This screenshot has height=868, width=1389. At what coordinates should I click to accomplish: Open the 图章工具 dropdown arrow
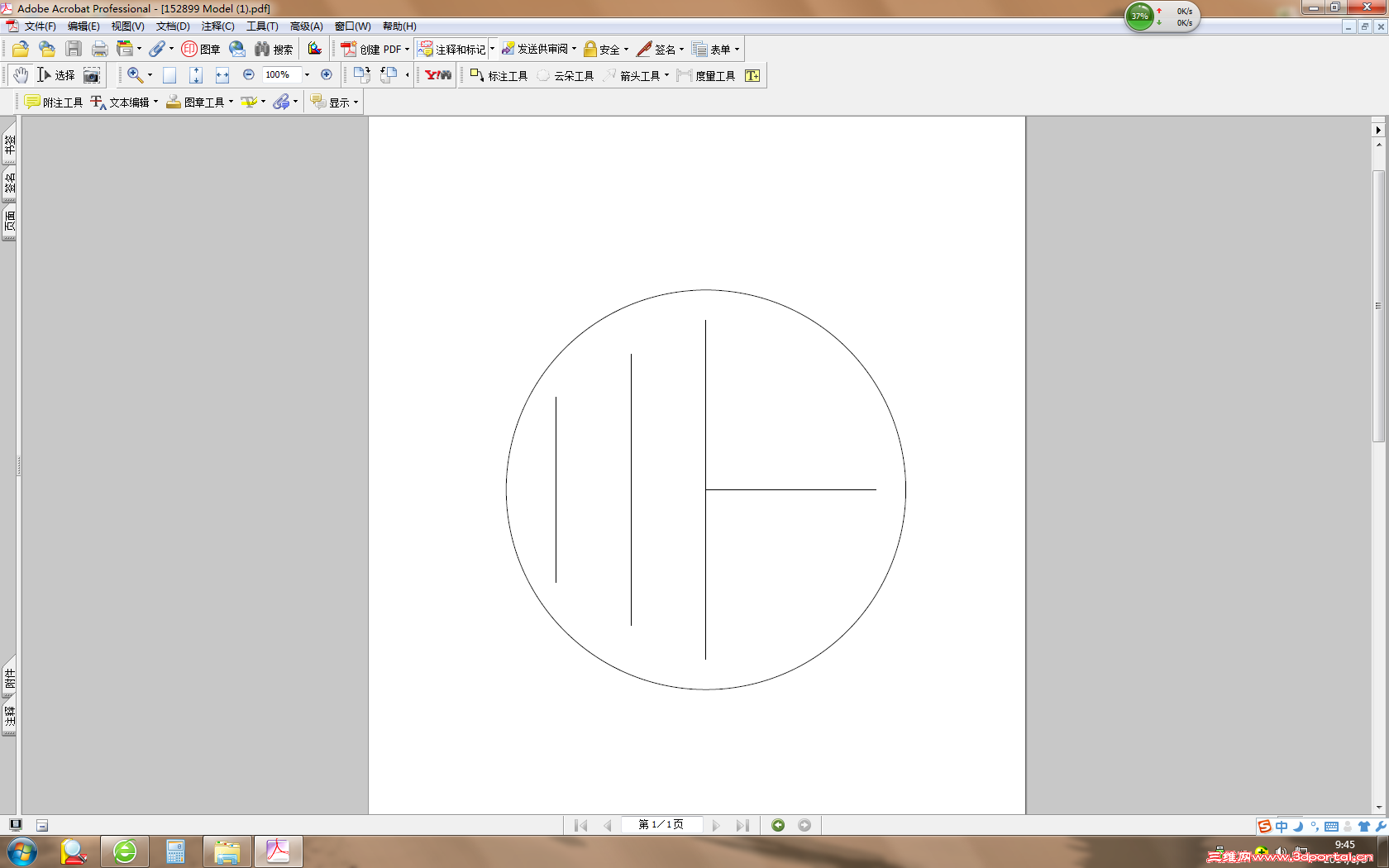coord(231,102)
